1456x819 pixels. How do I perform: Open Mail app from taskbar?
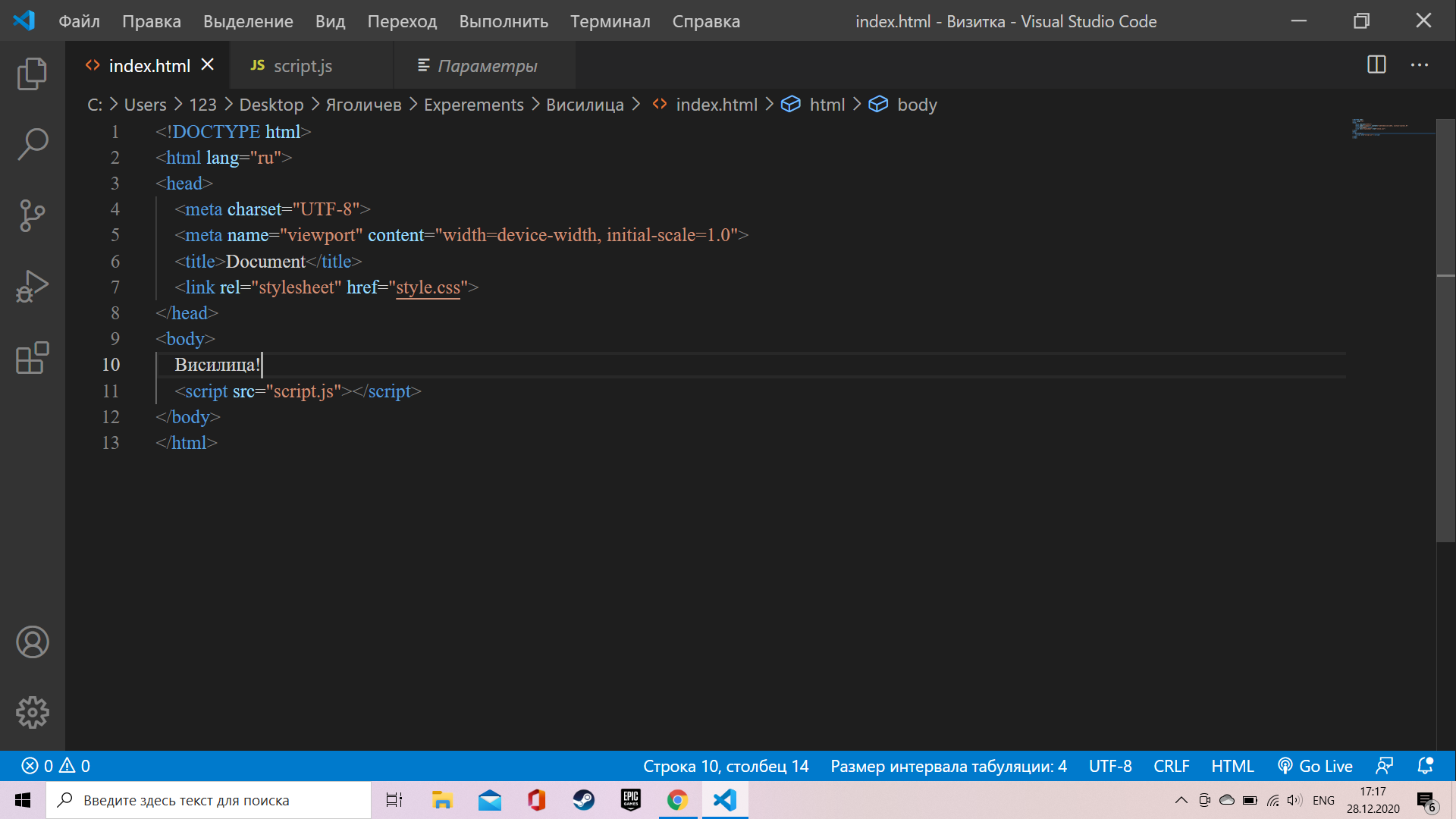[489, 800]
